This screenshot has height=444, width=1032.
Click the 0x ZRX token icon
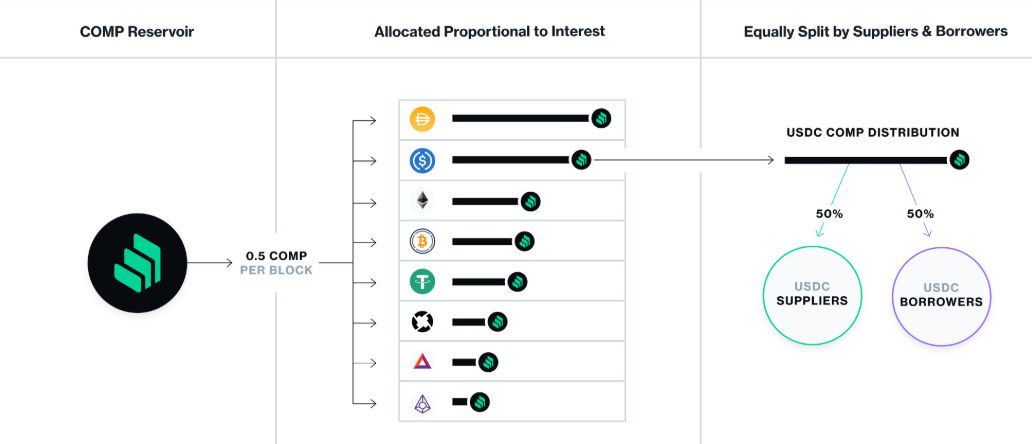pyautogui.click(x=422, y=322)
